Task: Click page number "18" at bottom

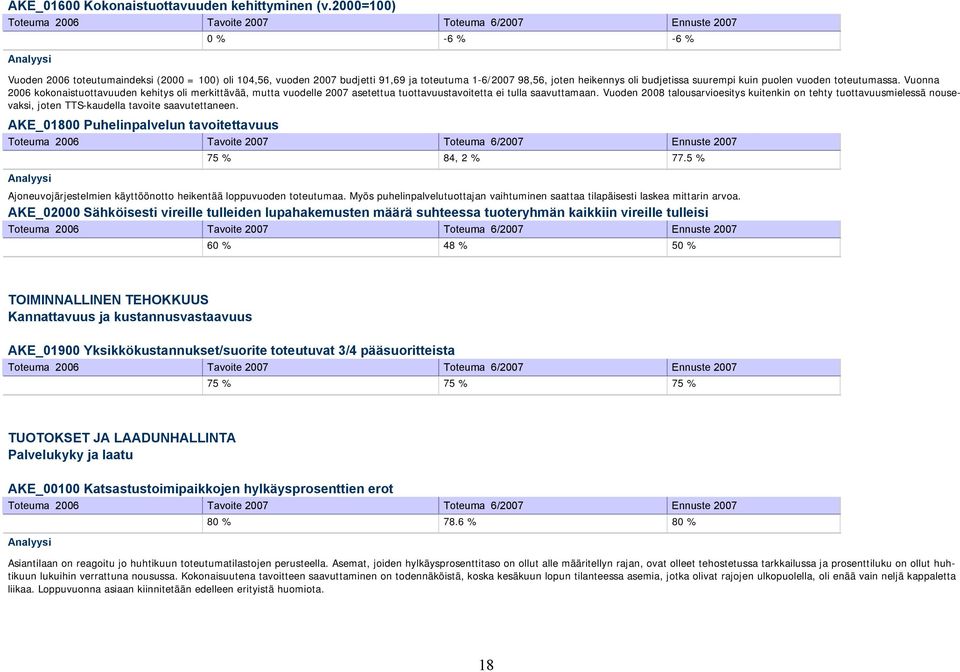Action: tap(486, 665)
